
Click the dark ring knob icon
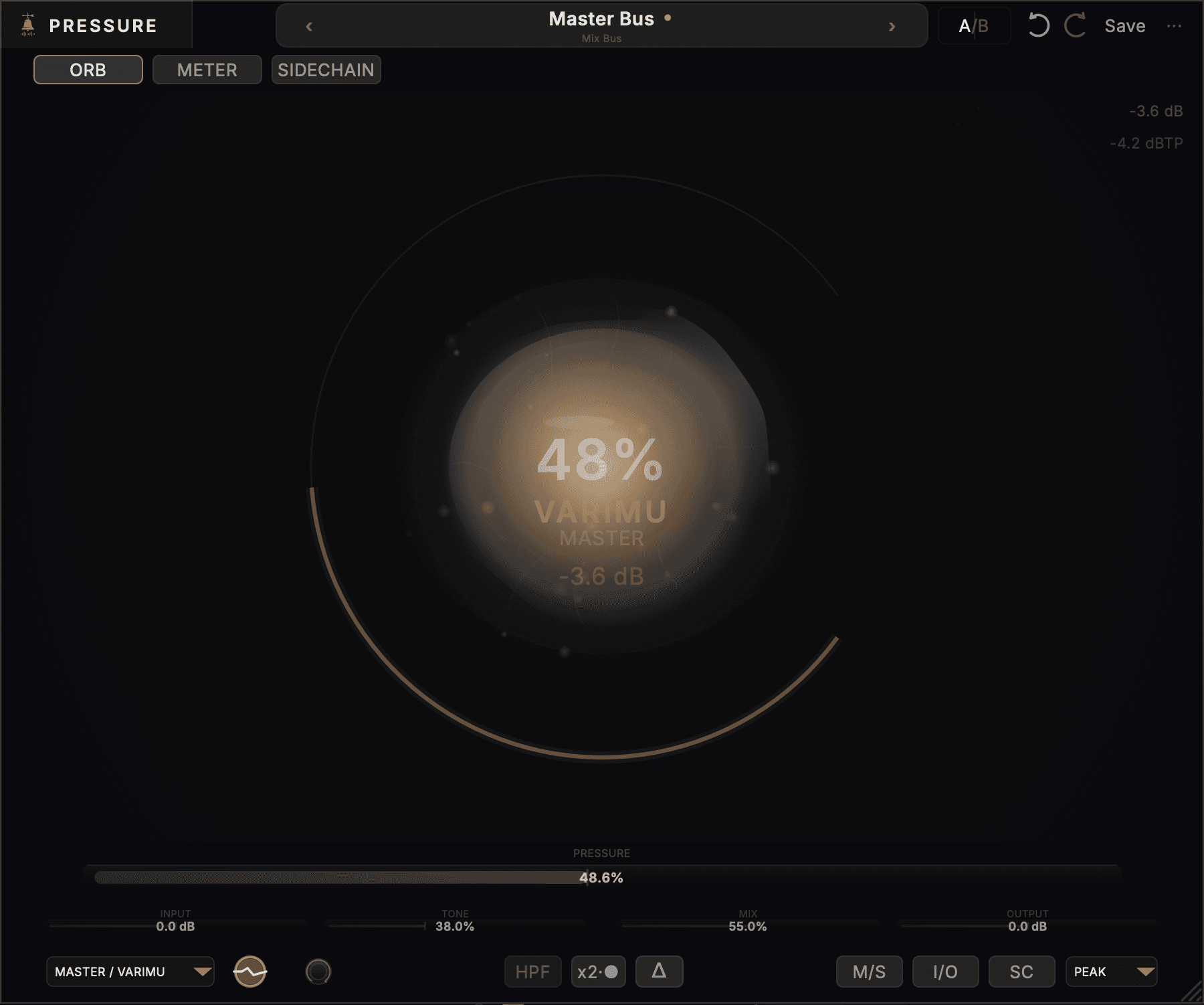[318, 972]
